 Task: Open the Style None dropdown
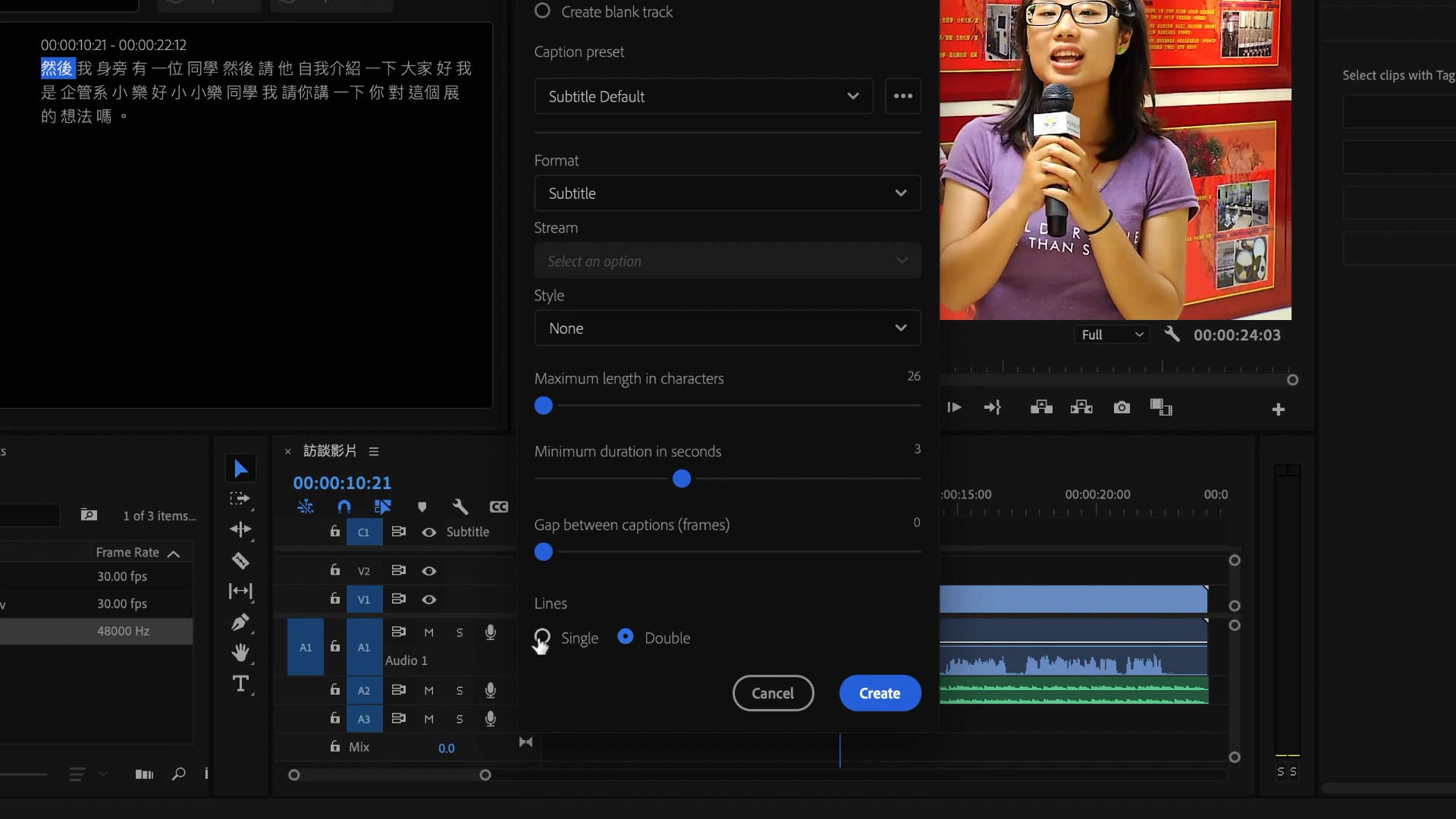click(727, 328)
